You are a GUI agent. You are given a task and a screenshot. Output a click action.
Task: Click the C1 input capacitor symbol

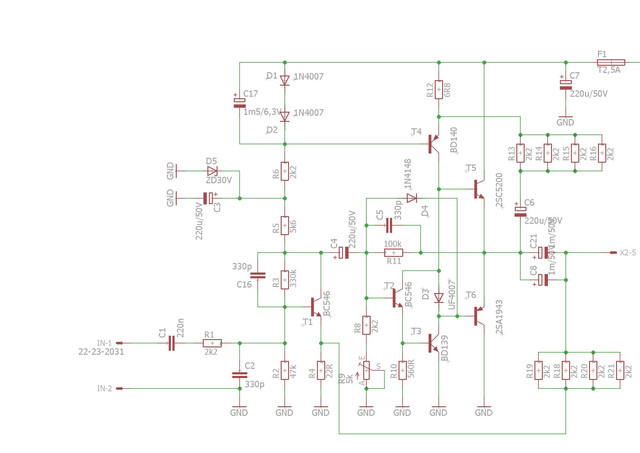click(x=171, y=343)
